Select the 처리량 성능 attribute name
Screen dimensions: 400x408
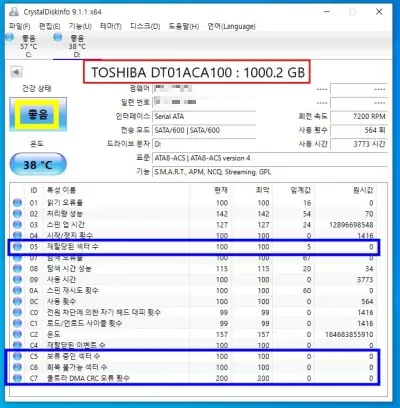65,214
